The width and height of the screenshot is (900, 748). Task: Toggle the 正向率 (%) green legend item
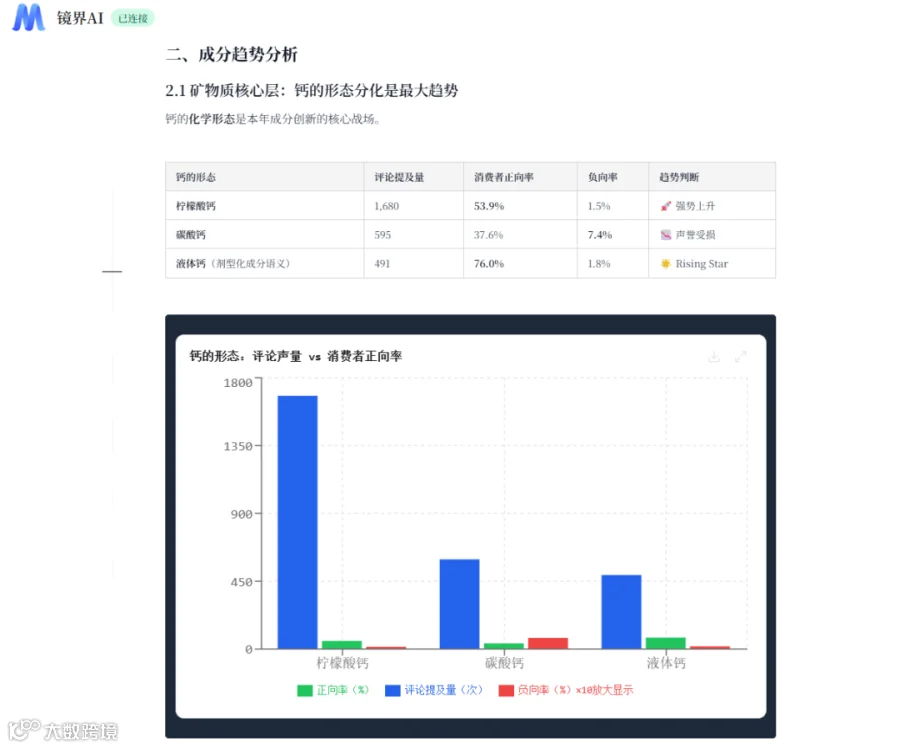(x=333, y=689)
